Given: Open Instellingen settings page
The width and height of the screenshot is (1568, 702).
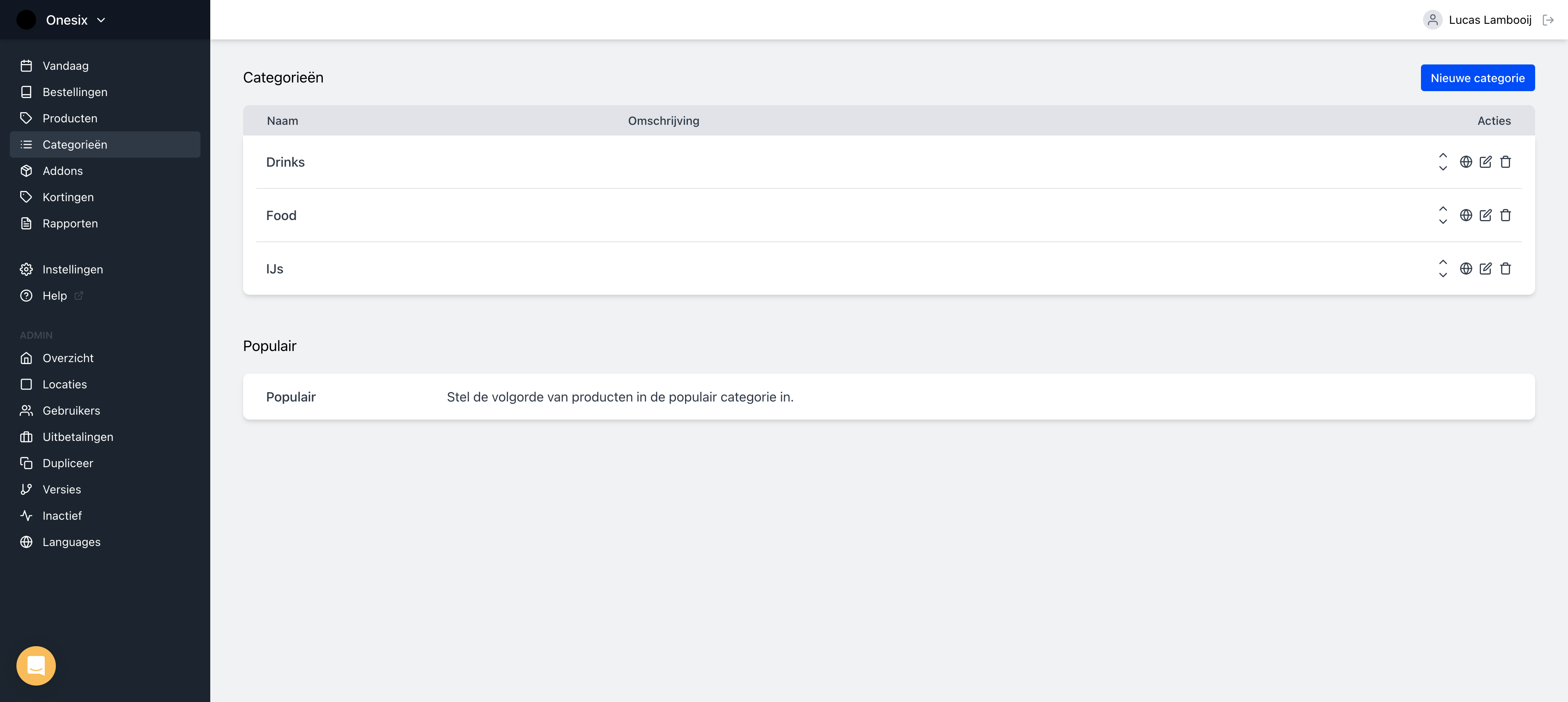Looking at the screenshot, I should pyautogui.click(x=105, y=269).
